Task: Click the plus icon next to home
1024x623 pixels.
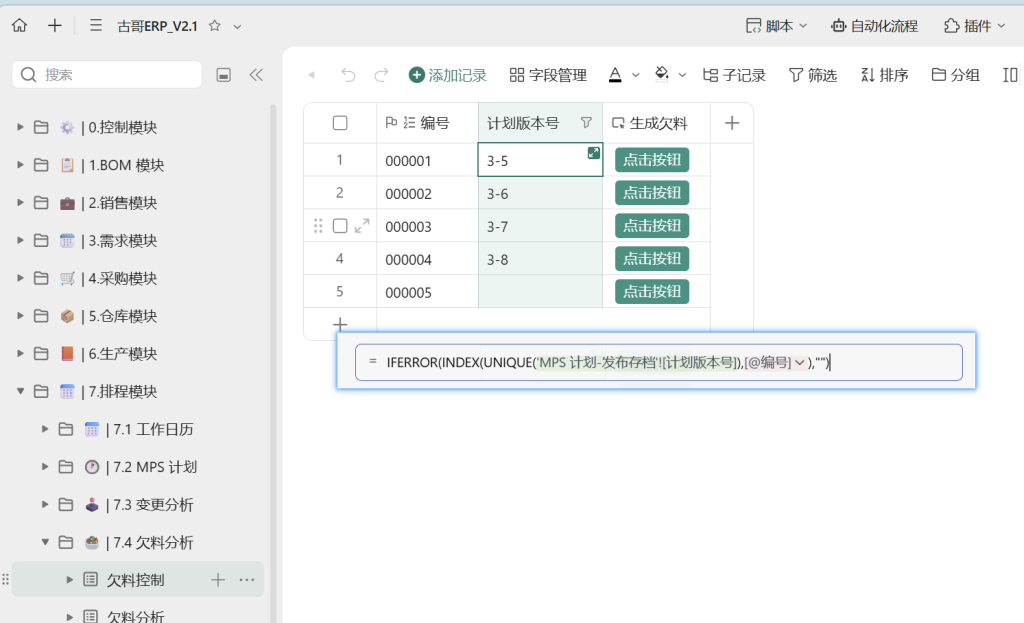Action: pyautogui.click(x=55, y=25)
